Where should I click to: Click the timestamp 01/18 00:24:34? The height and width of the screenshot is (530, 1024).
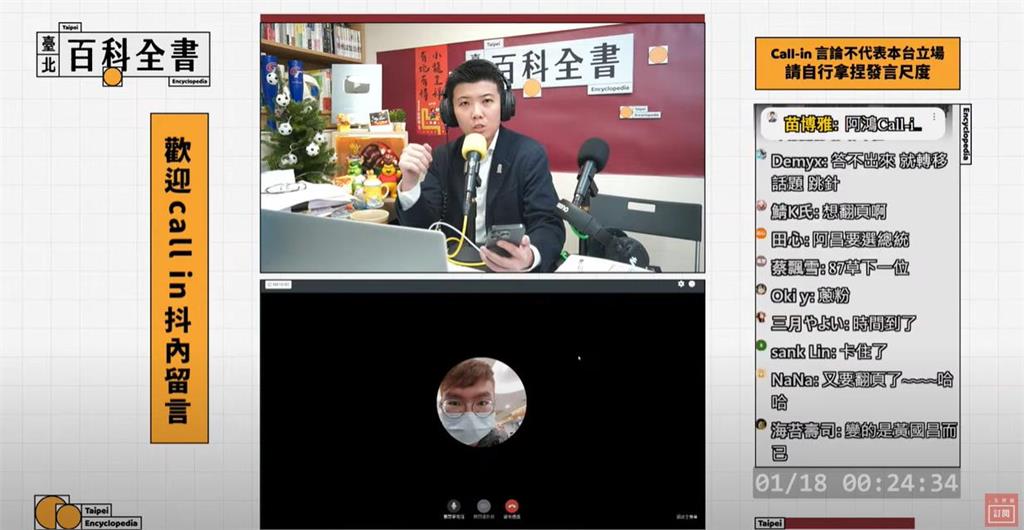pos(856,484)
